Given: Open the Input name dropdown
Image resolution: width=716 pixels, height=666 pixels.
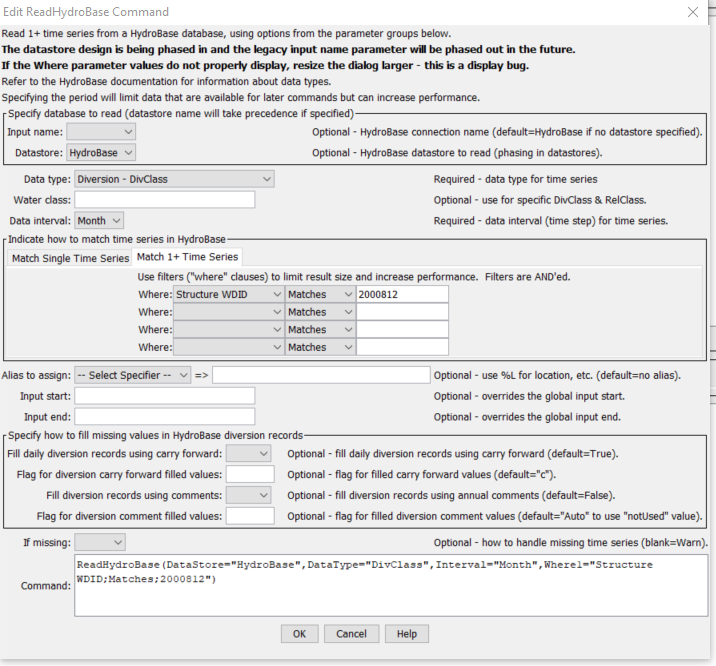Looking at the screenshot, I should (101, 132).
